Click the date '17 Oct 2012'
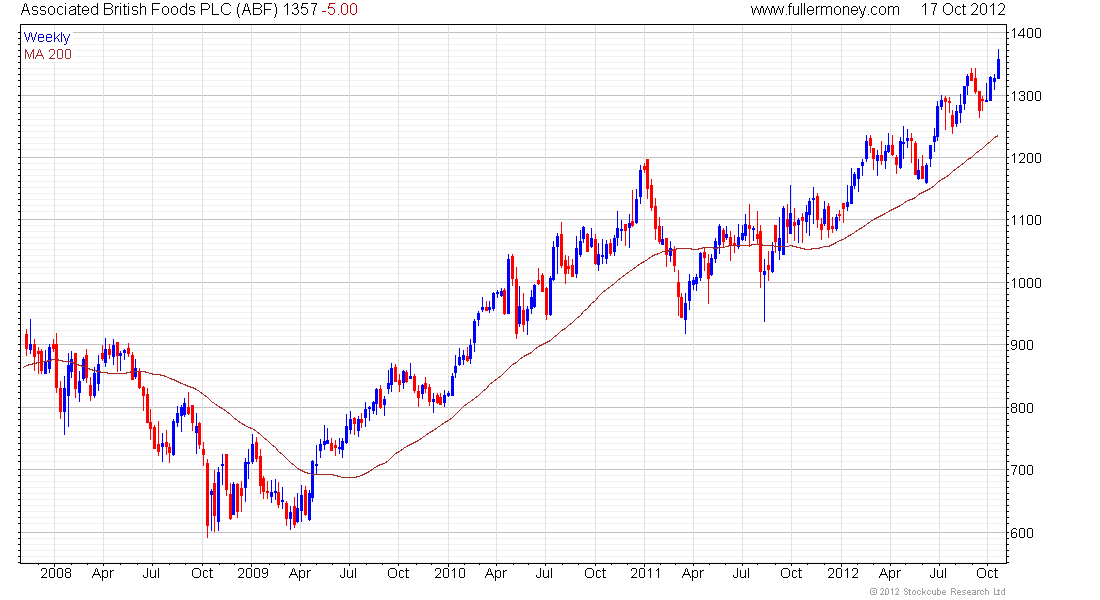 (963, 10)
